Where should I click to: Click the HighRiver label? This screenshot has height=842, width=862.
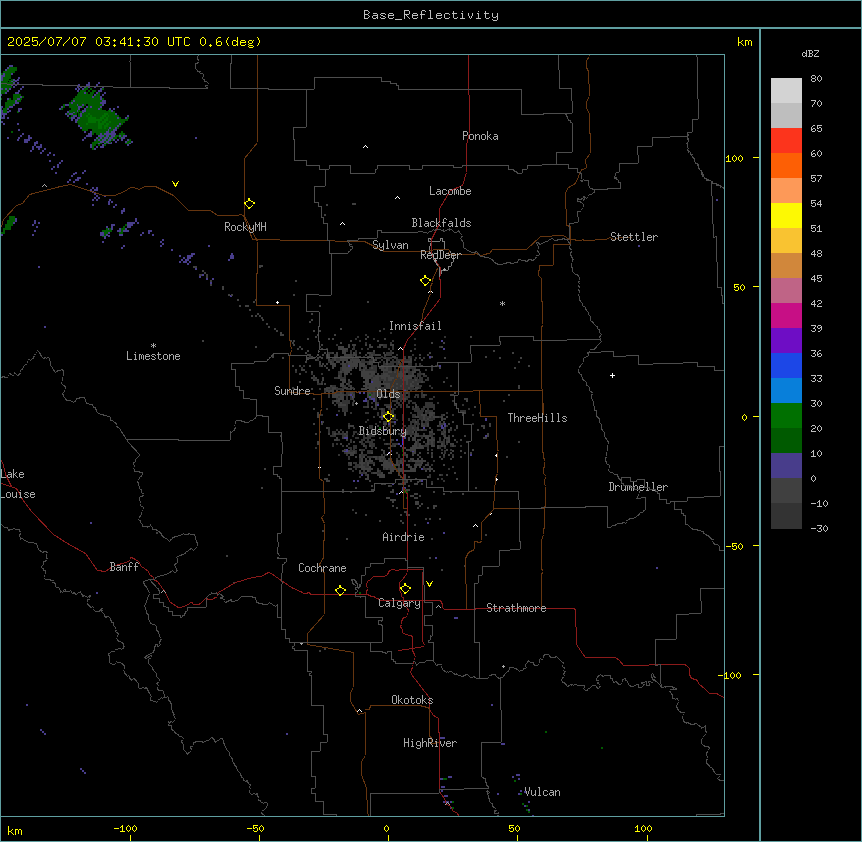click(x=430, y=743)
